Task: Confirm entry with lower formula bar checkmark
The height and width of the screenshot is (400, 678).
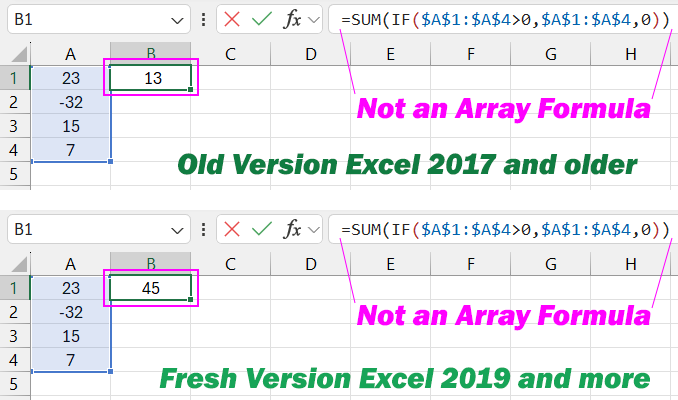Action: [262, 230]
